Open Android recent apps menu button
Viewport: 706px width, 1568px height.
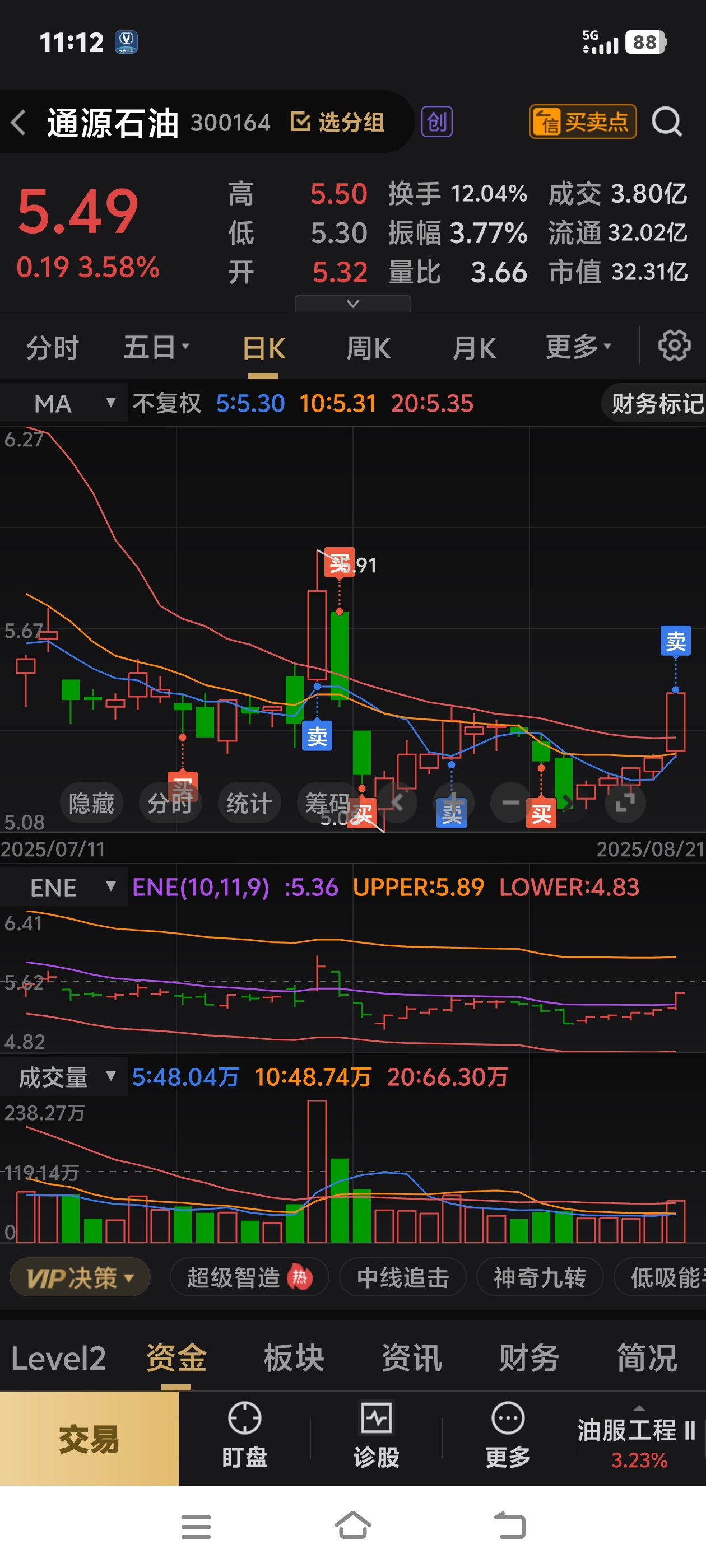pos(196,1527)
